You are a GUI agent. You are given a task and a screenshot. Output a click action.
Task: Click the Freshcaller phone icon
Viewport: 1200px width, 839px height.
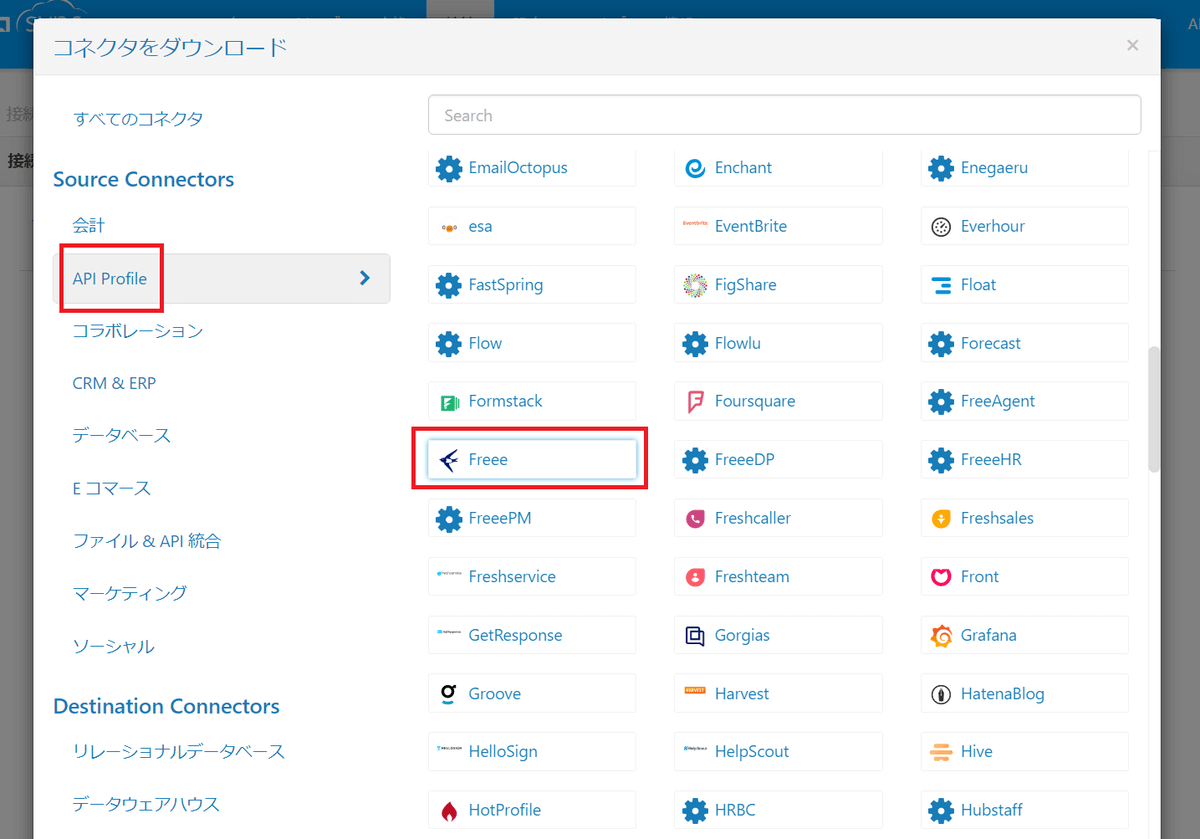pos(695,519)
